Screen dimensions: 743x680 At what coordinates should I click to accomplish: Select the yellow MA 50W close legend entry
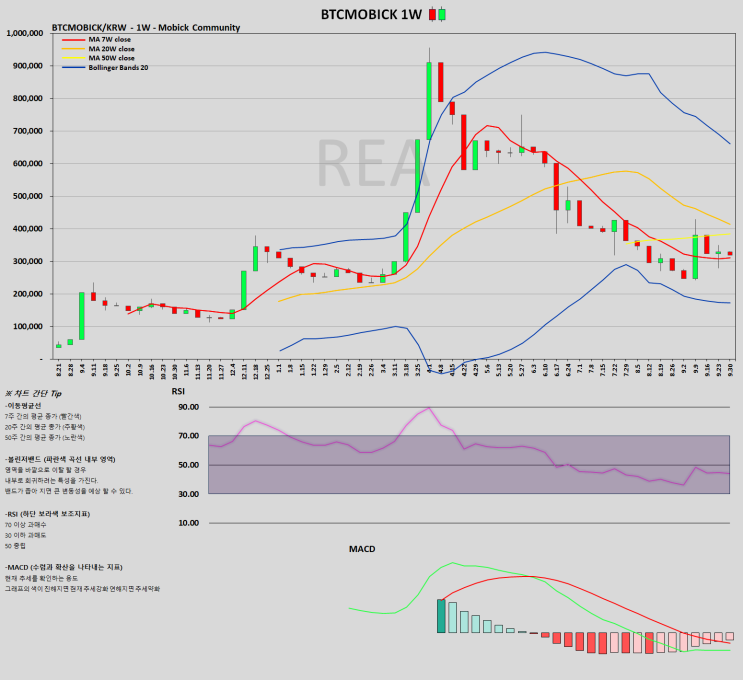[98, 58]
